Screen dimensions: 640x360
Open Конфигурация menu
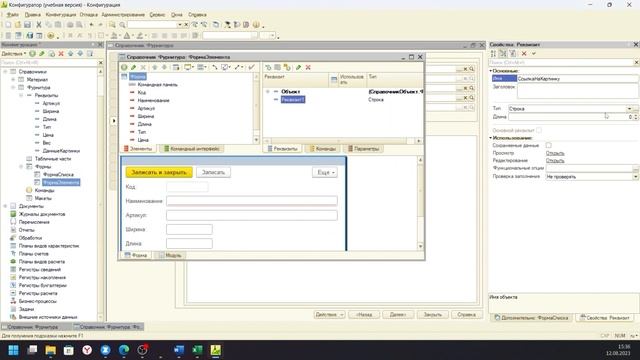[x=61, y=15]
